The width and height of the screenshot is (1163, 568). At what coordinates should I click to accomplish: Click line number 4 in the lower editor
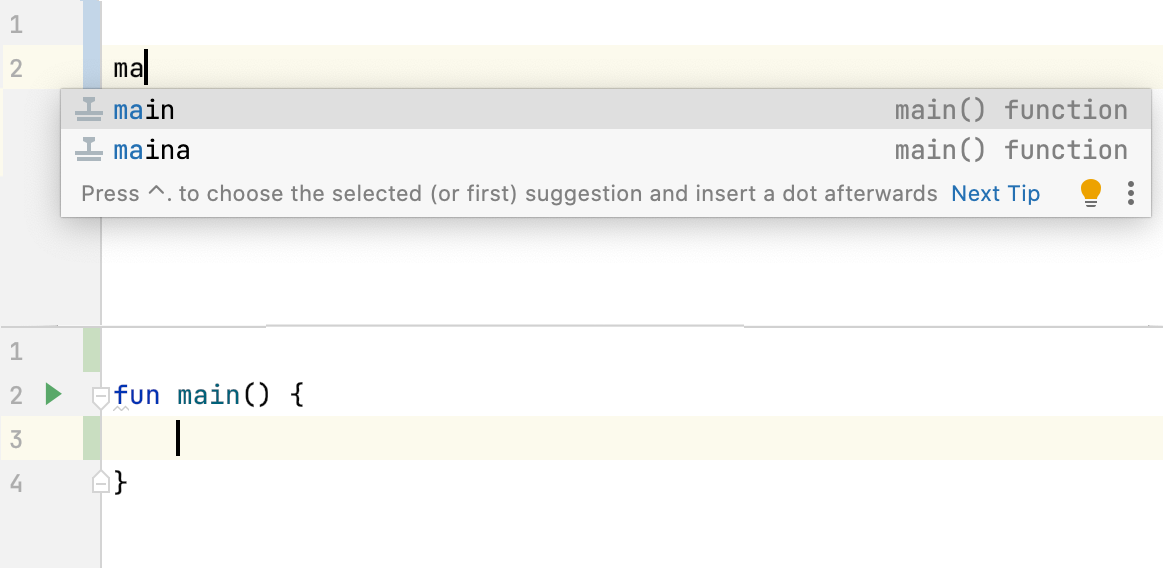coord(16,483)
